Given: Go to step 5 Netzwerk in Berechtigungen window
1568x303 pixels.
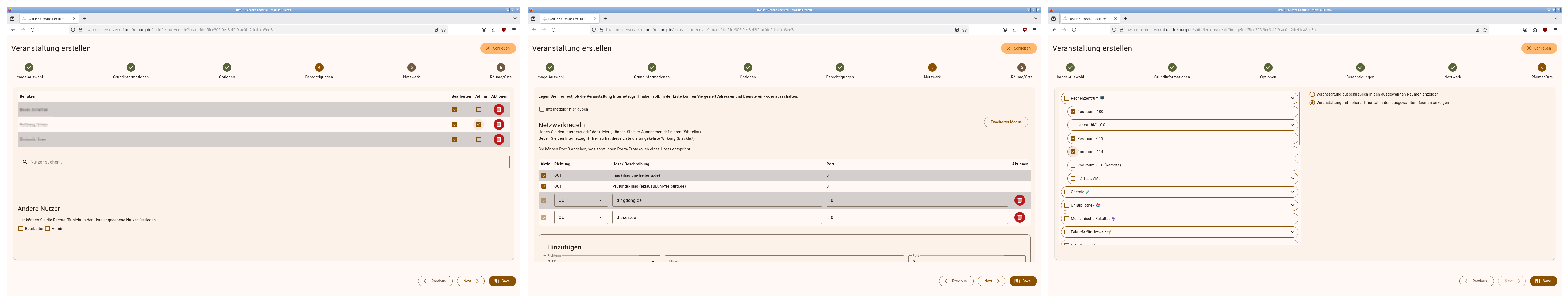Looking at the screenshot, I should click(x=412, y=68).
